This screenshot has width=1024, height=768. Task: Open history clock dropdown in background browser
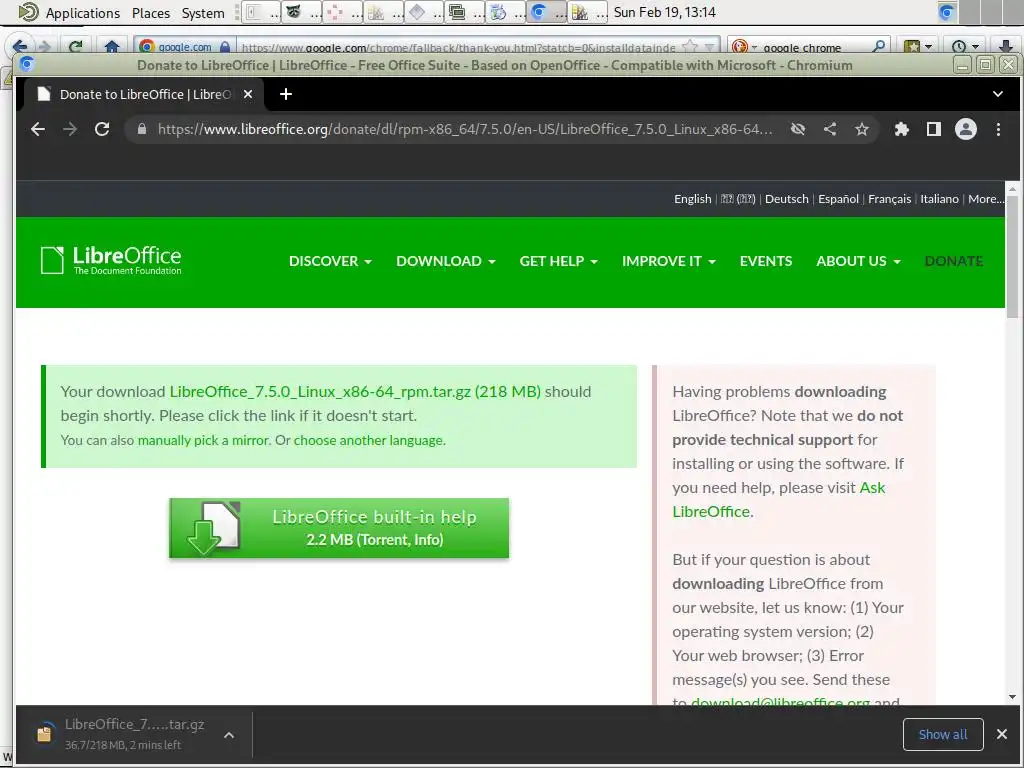point(965,46)
